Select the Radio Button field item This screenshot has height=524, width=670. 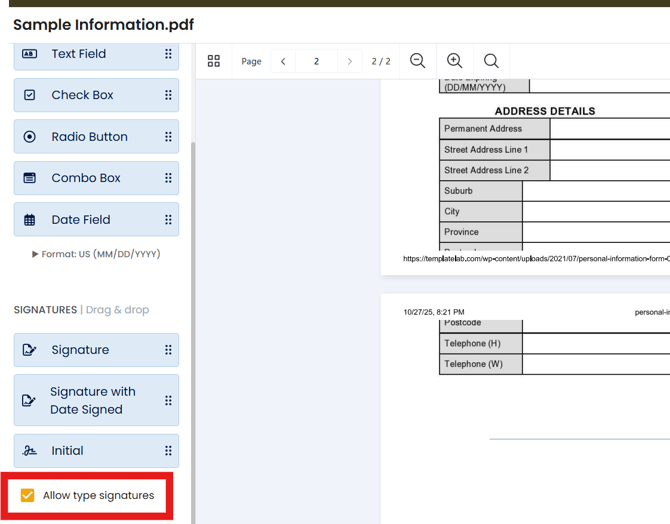pos(96,137)
